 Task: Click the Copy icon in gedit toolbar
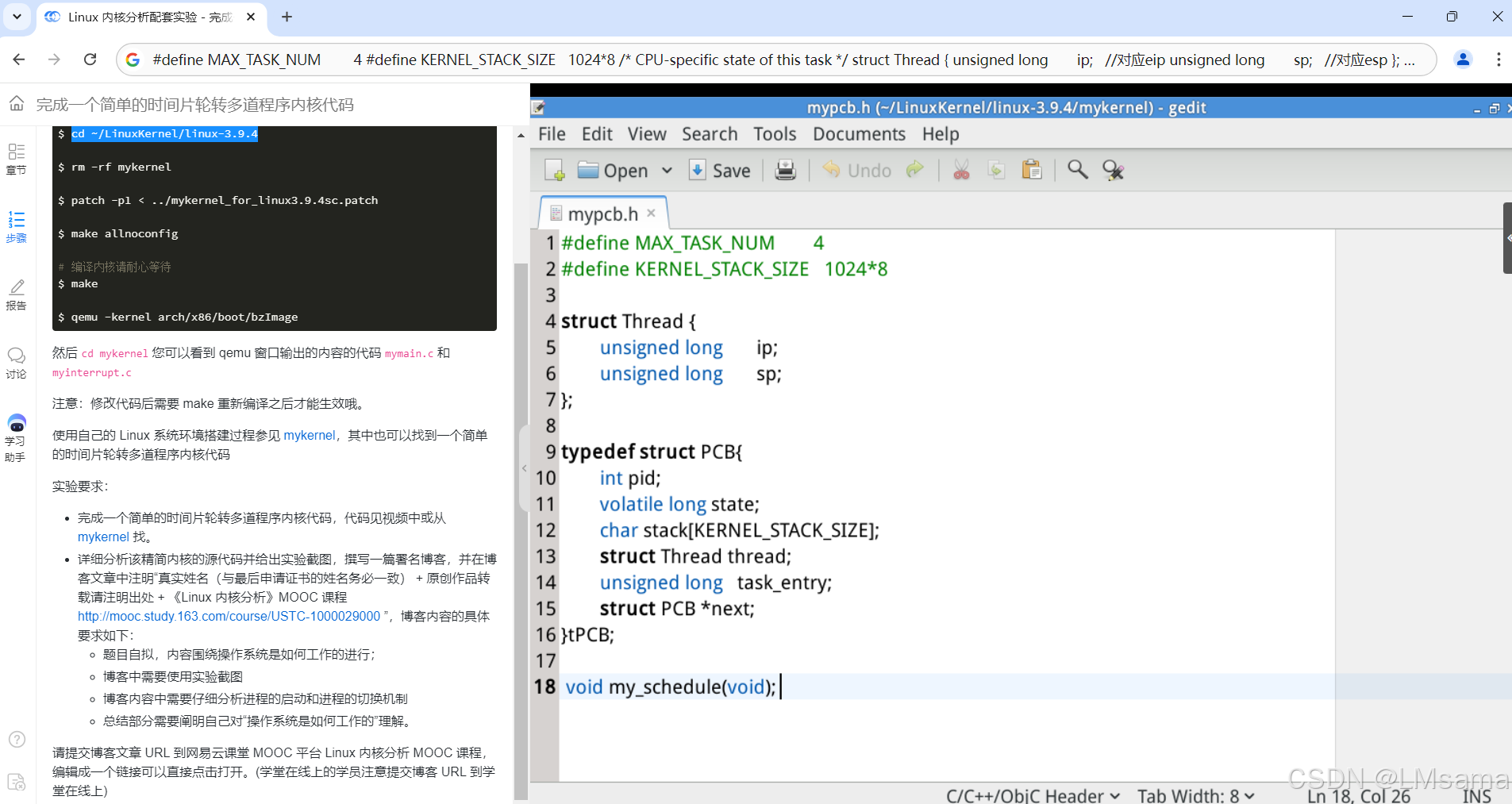996,170
